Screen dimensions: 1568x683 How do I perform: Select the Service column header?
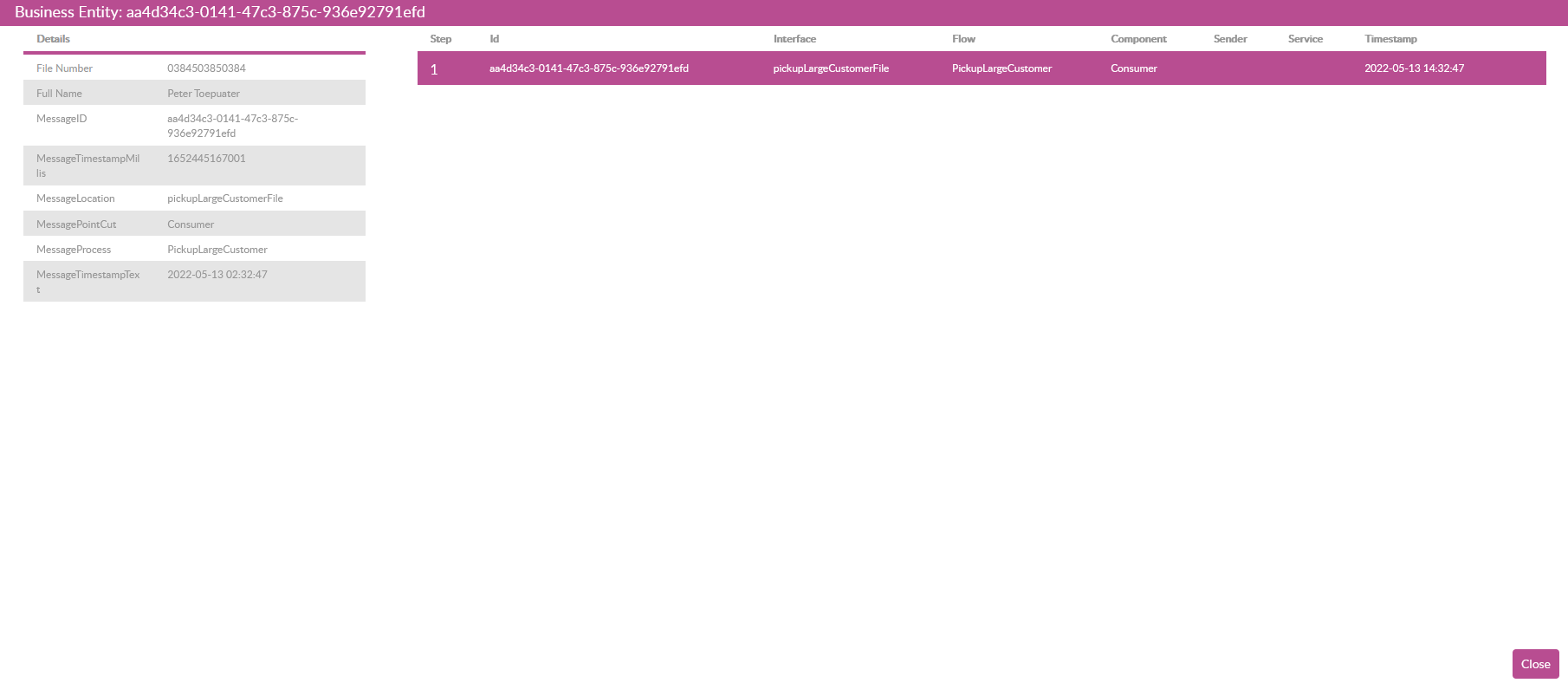tap(1305, 39)
